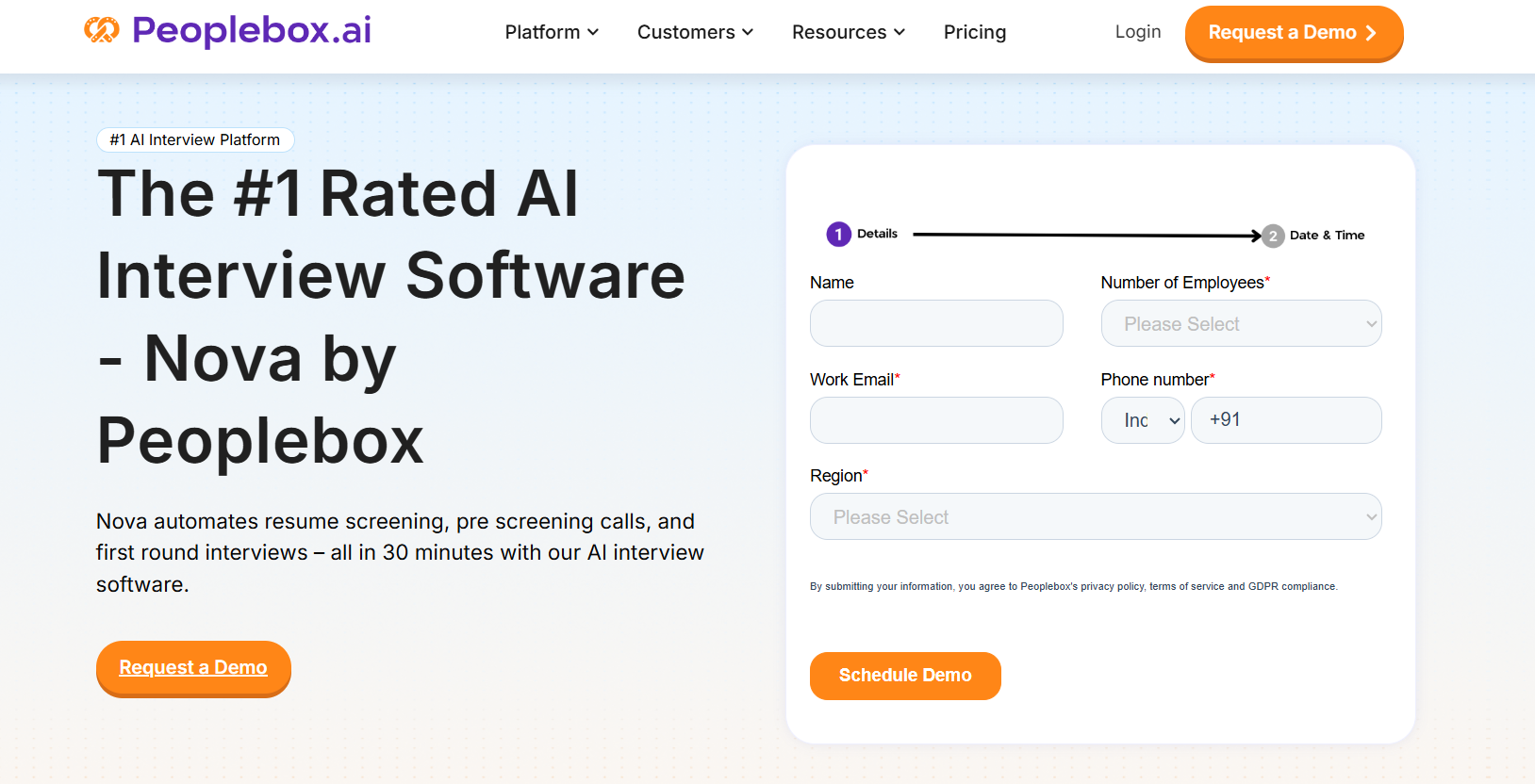Open the Number of Employees dropdown
The height and width of the screenshot is (784, 1535).
[1241, 323]
